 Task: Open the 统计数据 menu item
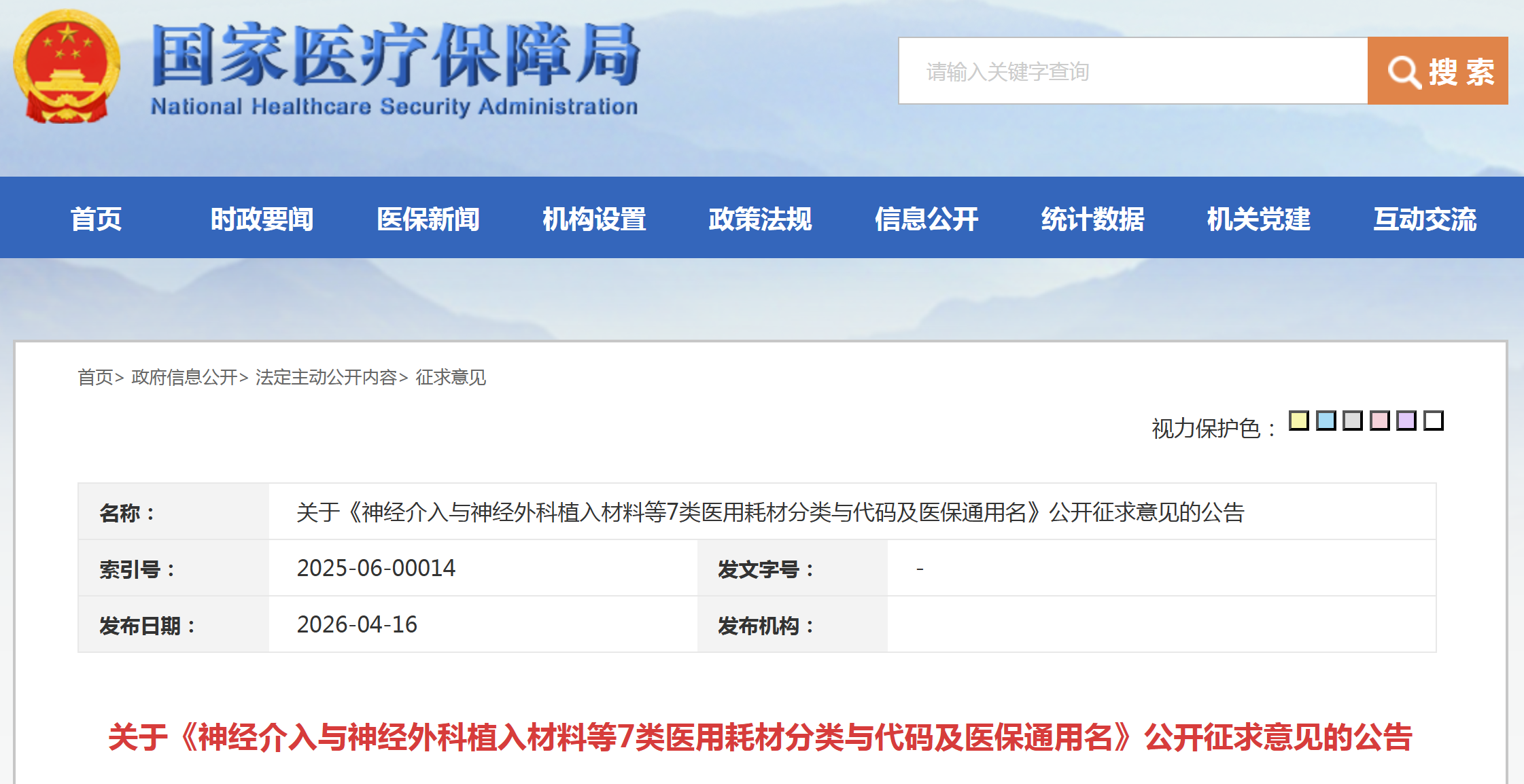[x=1093, y=219]
